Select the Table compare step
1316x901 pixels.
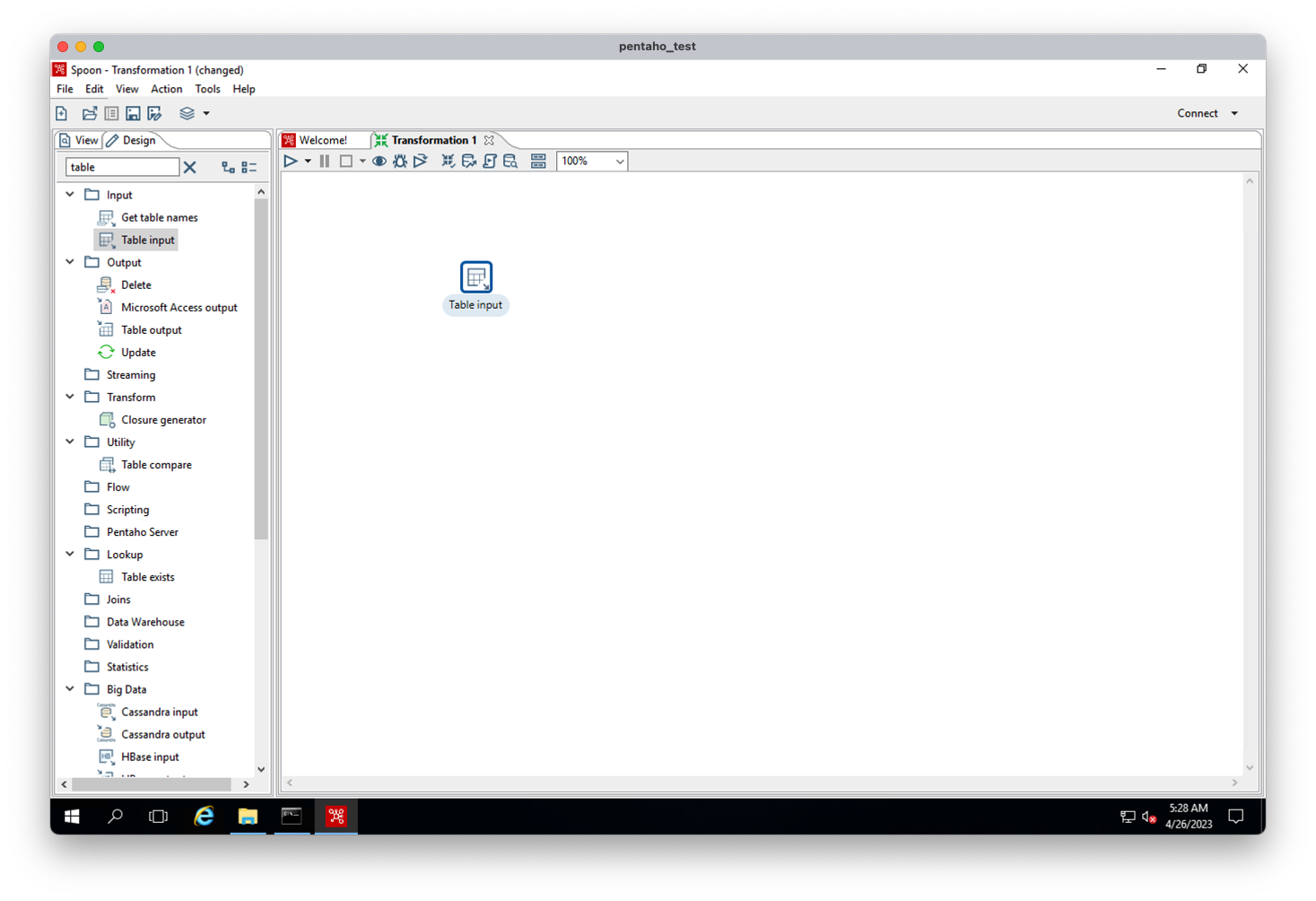(x=145, y=465)
